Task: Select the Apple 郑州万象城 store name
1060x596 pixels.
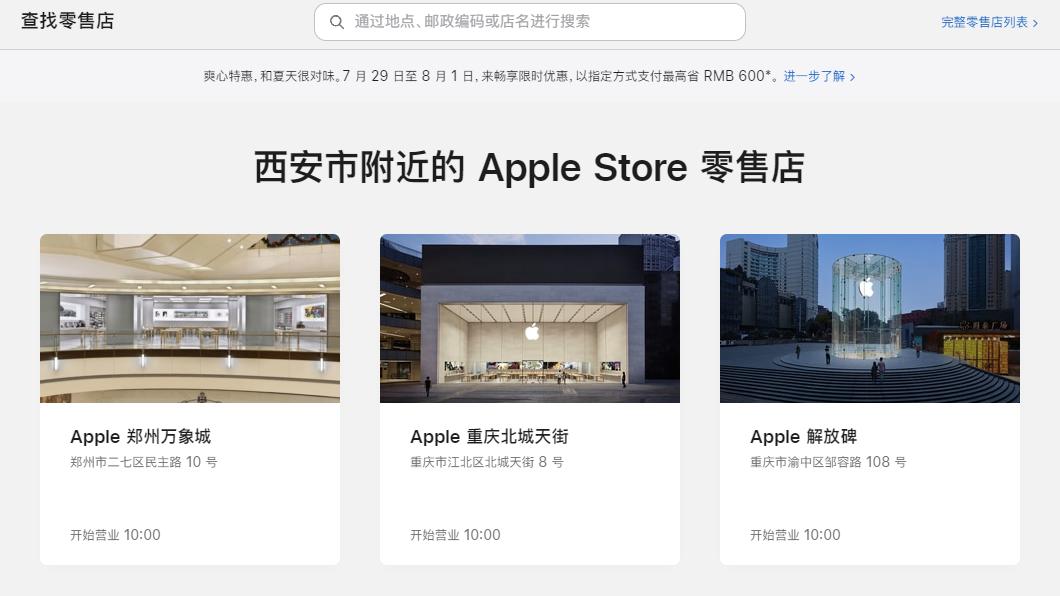Action: pos(141,437)
